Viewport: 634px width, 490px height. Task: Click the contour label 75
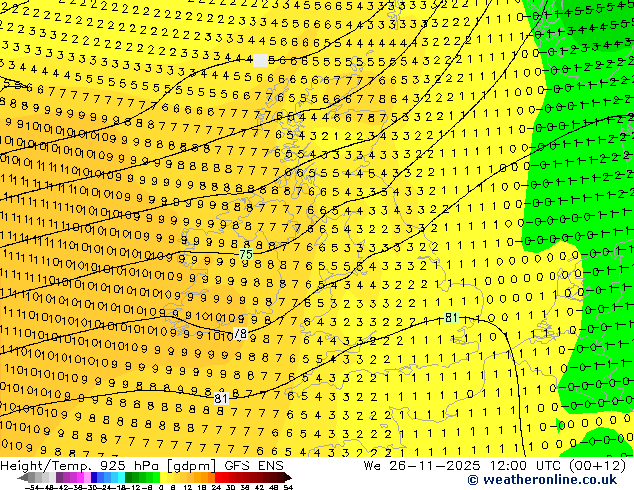click(246, 254)
